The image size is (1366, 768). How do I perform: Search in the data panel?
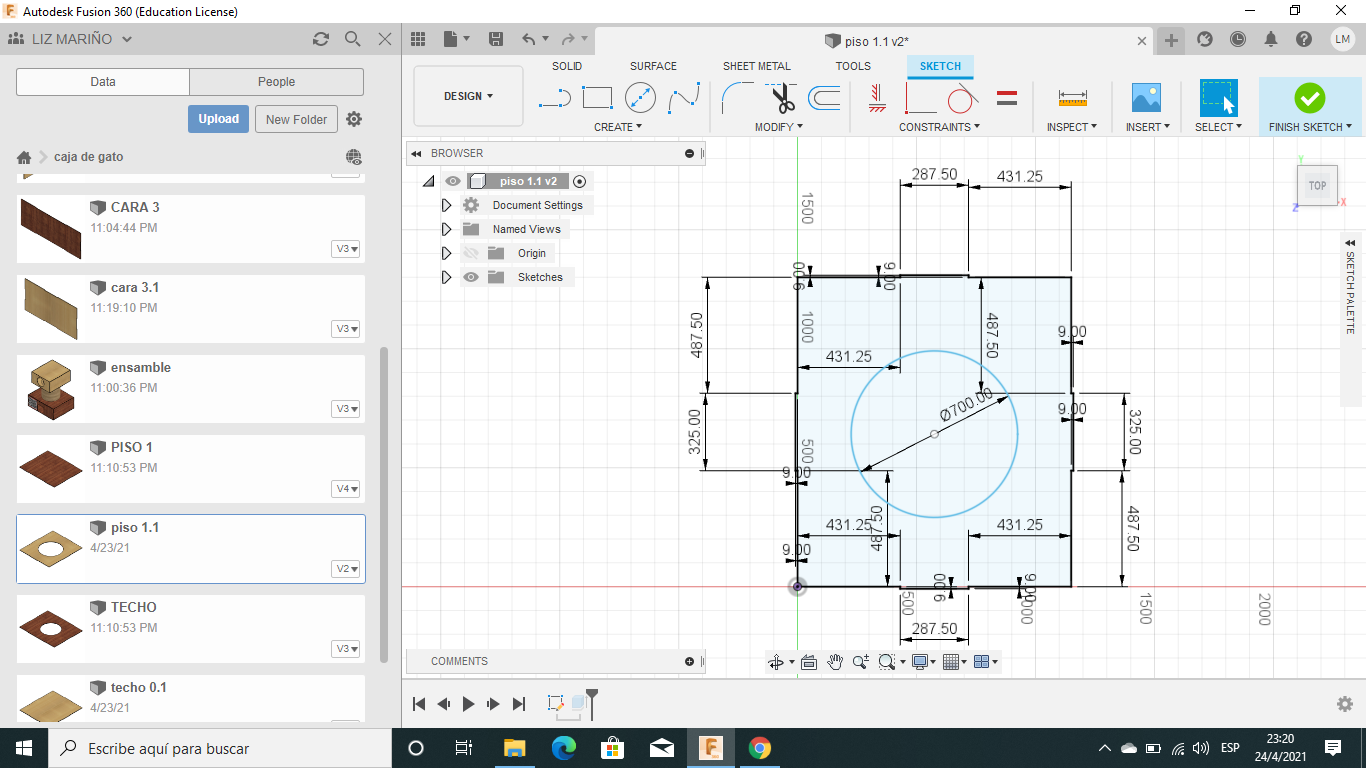point(352,39)
